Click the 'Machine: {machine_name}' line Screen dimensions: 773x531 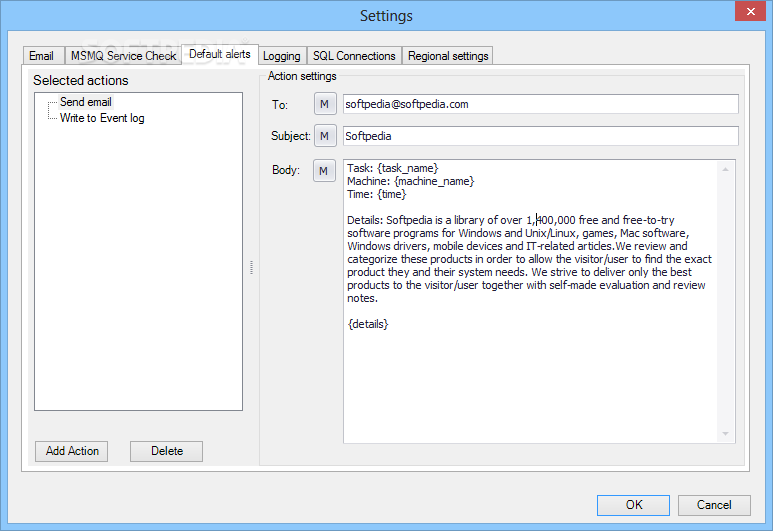[x=411, y=181]
